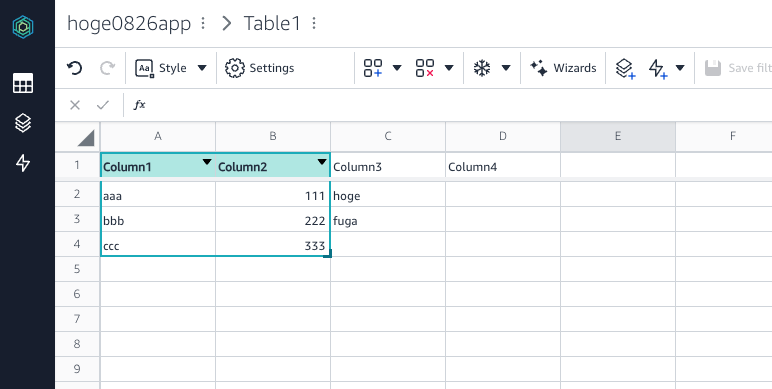772x389 pixels.
Task: Click the add app layers icon
Action: (625, 68)
